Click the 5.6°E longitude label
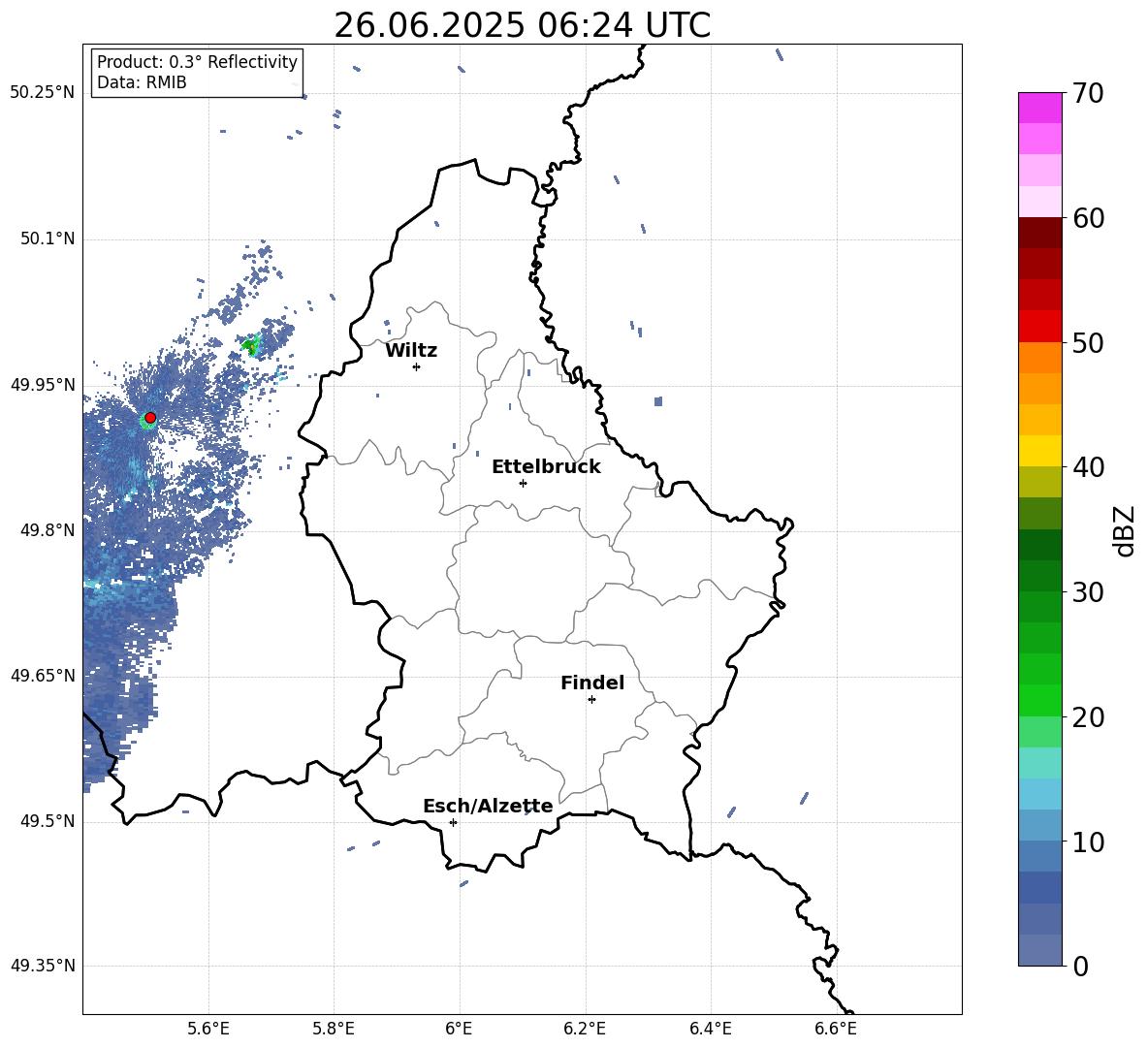 coord(208,1029)
